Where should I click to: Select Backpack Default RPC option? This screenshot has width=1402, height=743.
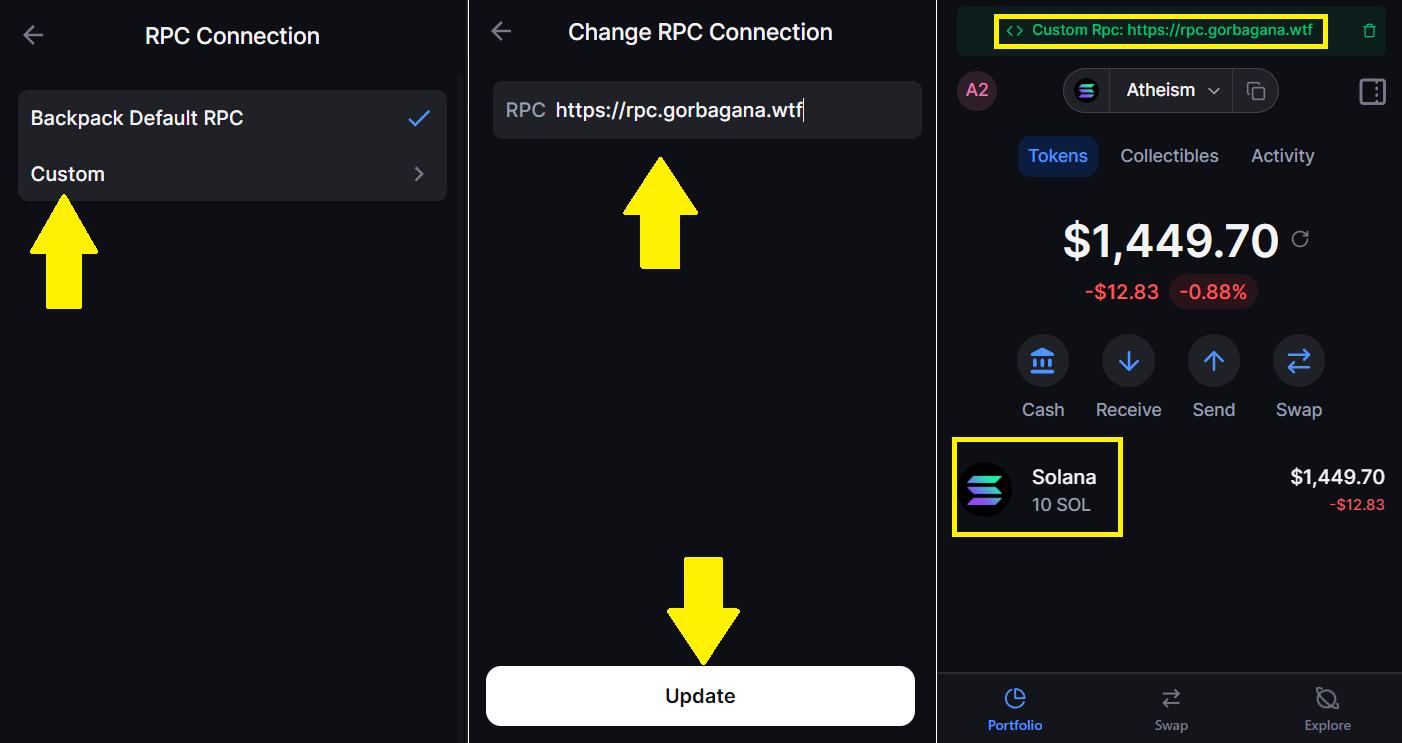(232, 118)
